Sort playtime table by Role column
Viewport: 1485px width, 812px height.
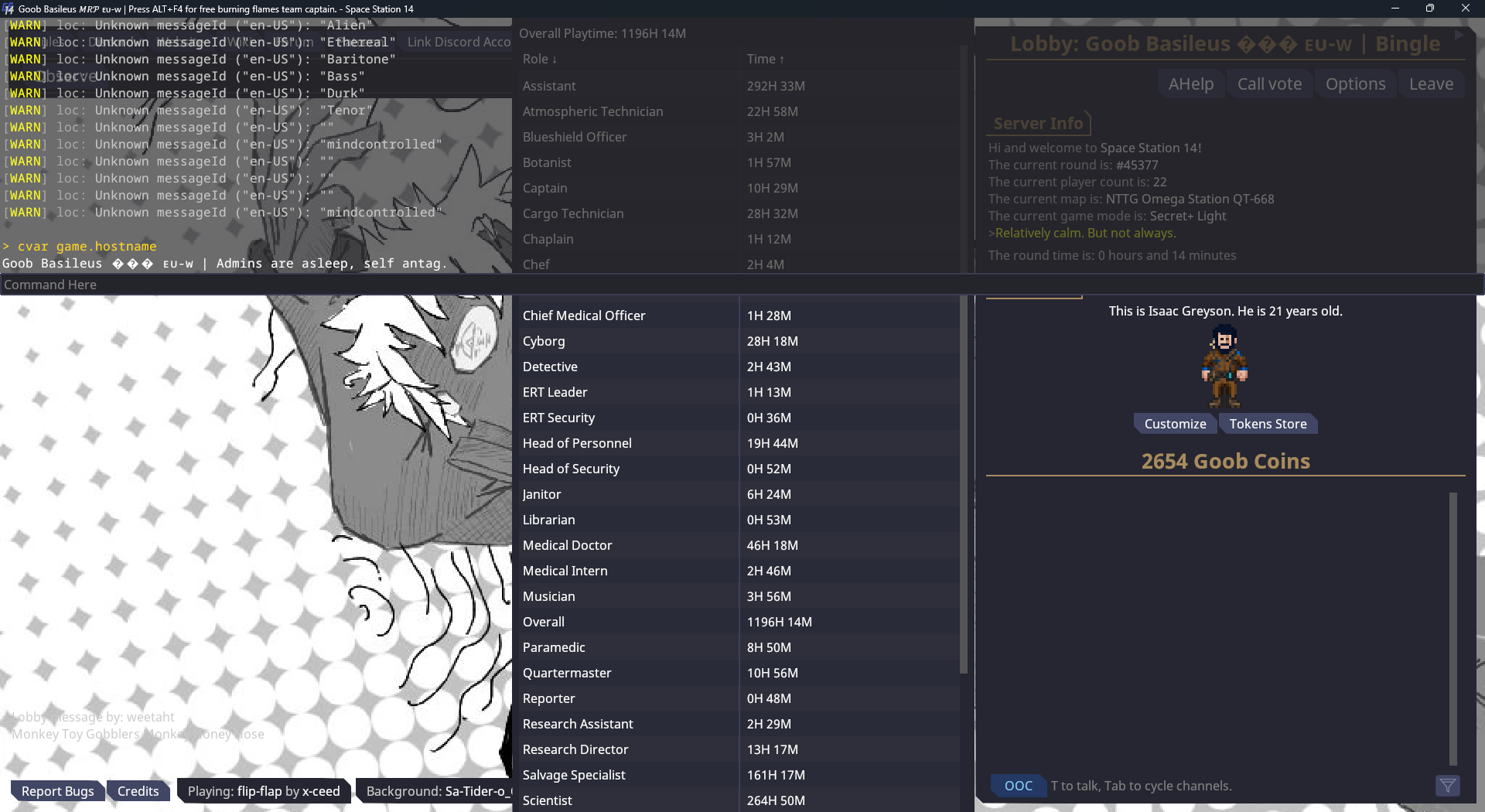pos(540,59)
